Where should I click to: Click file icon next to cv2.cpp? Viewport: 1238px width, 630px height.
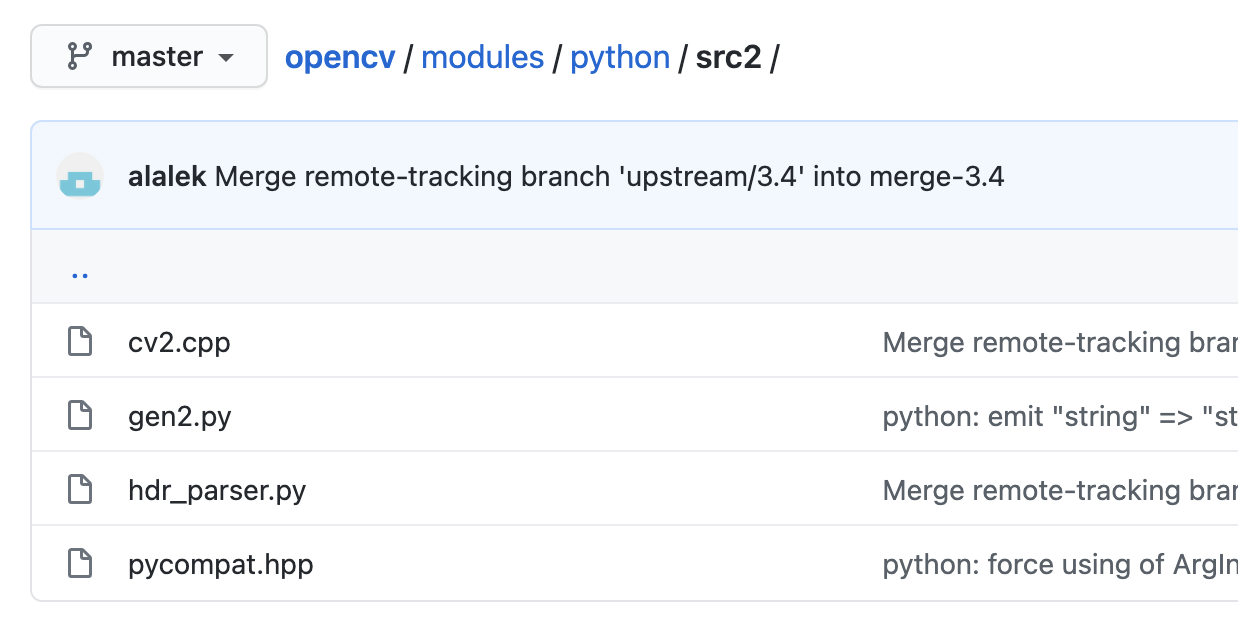(80, 342)
